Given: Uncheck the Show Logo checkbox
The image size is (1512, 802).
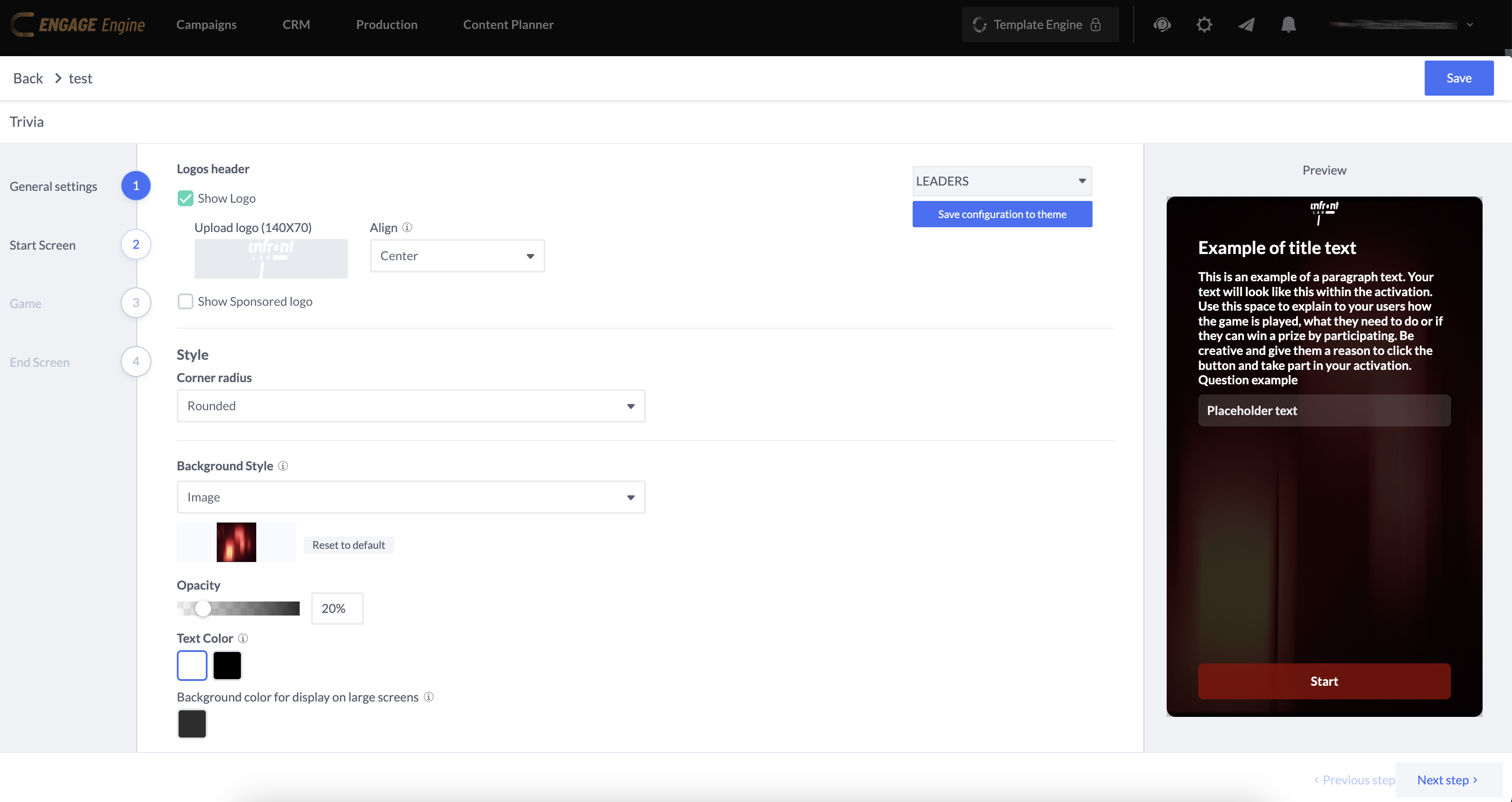Looking at the screenshot, I should 186,198.
